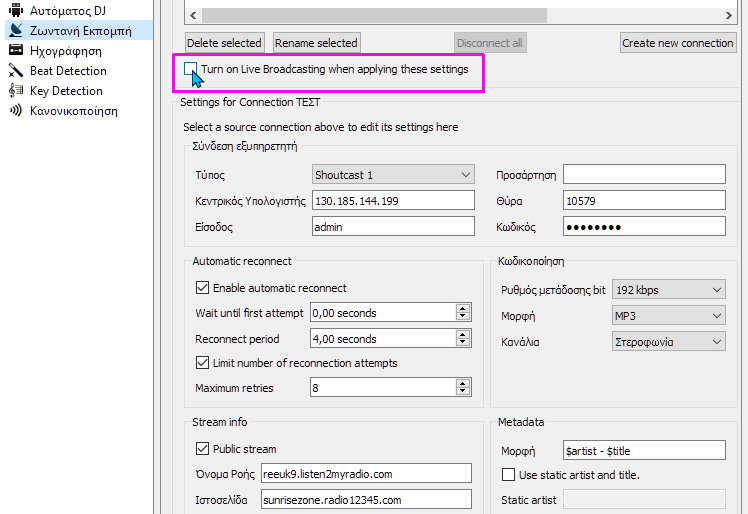Click the port field containing 10579

[643, 201]
